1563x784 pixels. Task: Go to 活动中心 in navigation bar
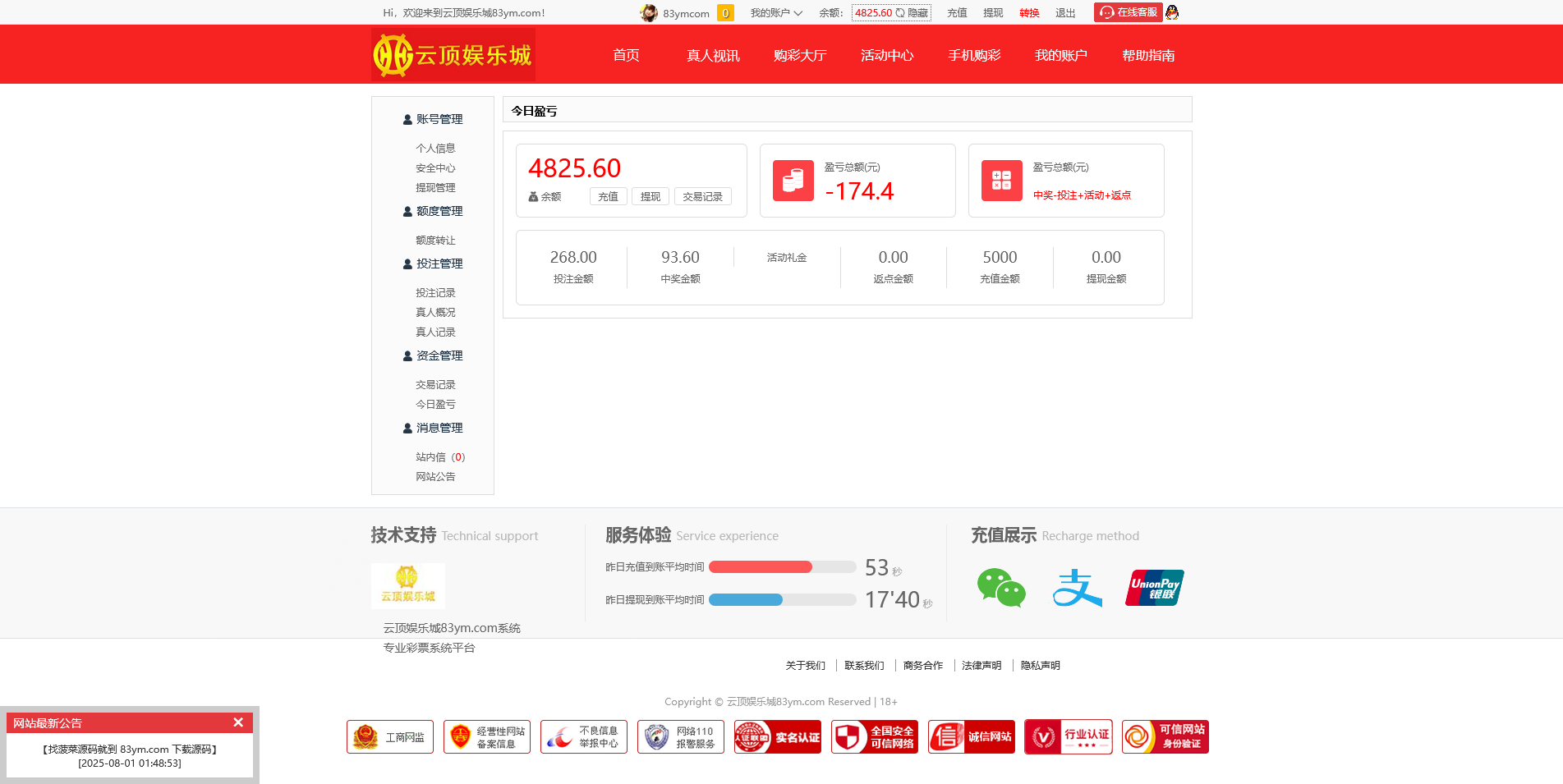(886, 55)
